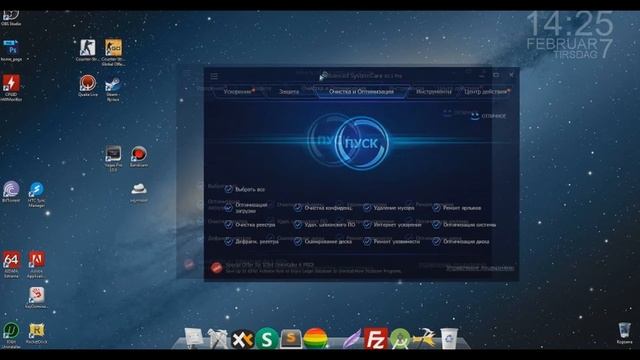Toggle the Сканирование диска checkbox
Screen dimensions: 640x360
(x=298, y=241)
